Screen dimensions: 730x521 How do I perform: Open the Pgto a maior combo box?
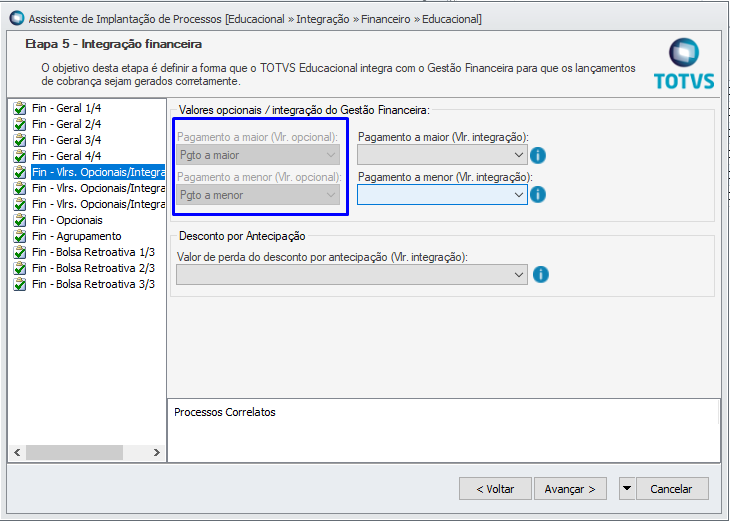tap(258, 155)
